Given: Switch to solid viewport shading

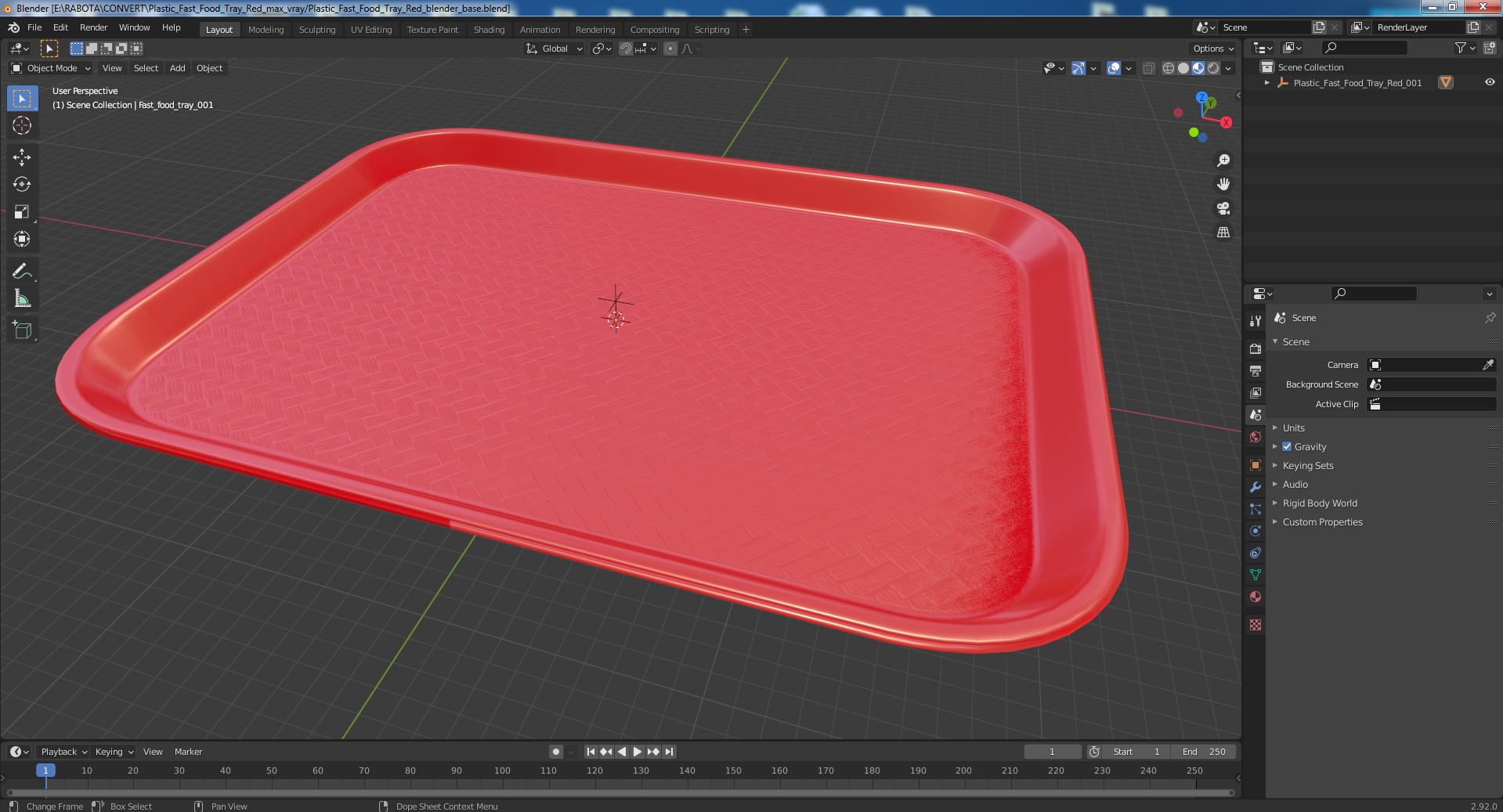Looking at the screenshot, I should 1183,68.
